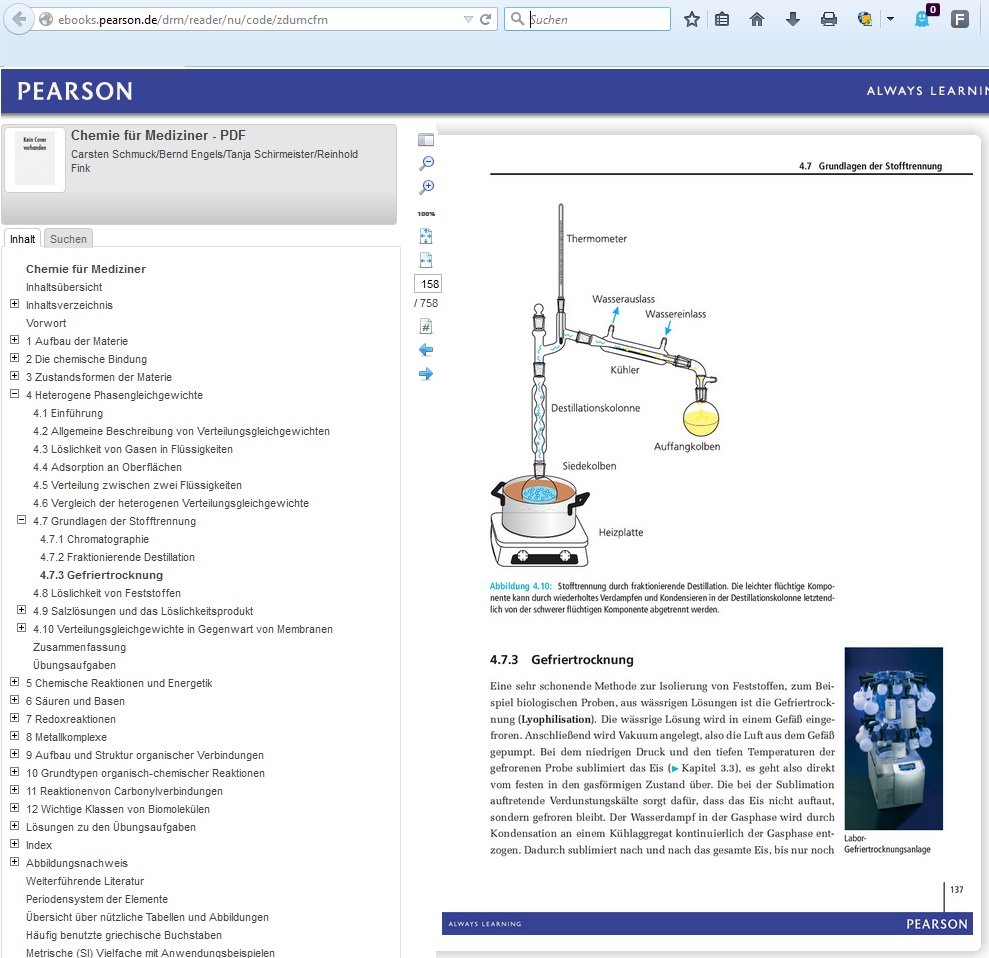The width and height of the screenshot is (989, 958).
Task: Expand section 4.9 Salzlösungen und das Löslichkeitsprodukt
Action: tap(22, 611)
